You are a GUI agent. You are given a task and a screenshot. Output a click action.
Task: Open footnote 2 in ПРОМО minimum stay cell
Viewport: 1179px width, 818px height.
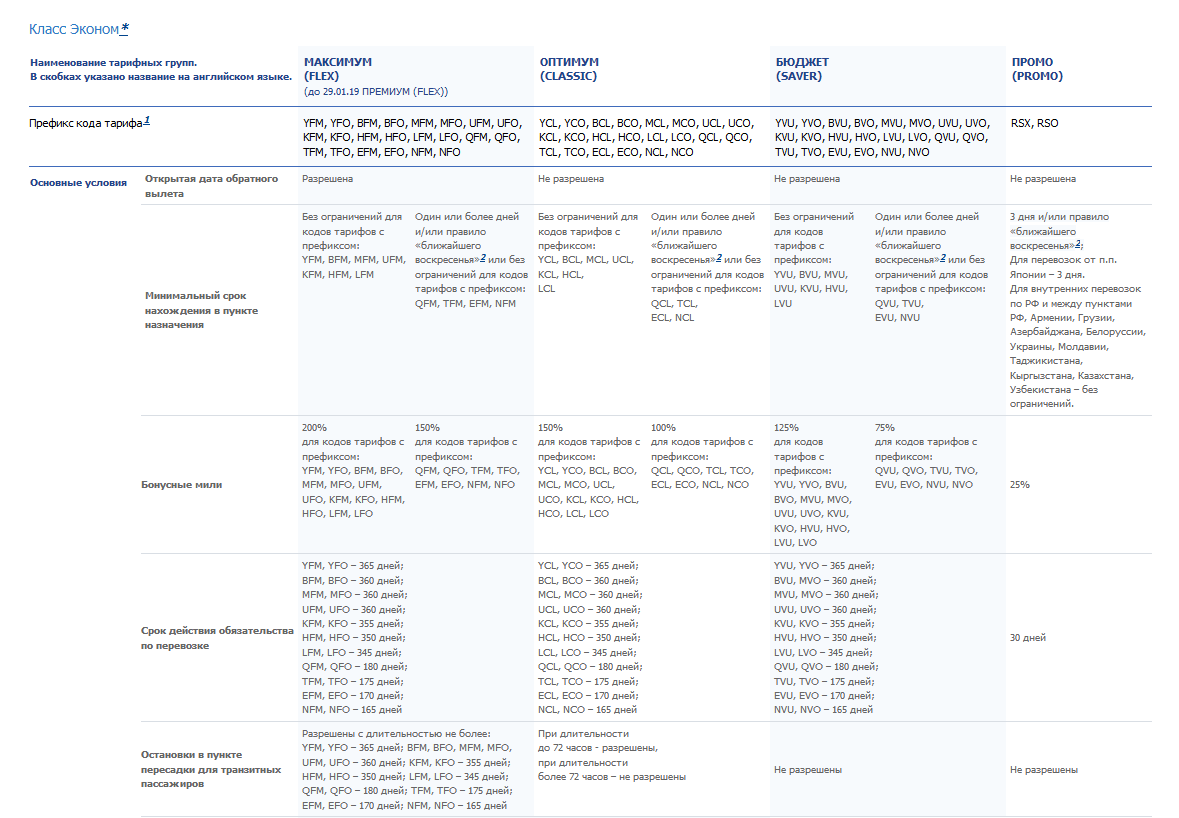coord(1078,243)
